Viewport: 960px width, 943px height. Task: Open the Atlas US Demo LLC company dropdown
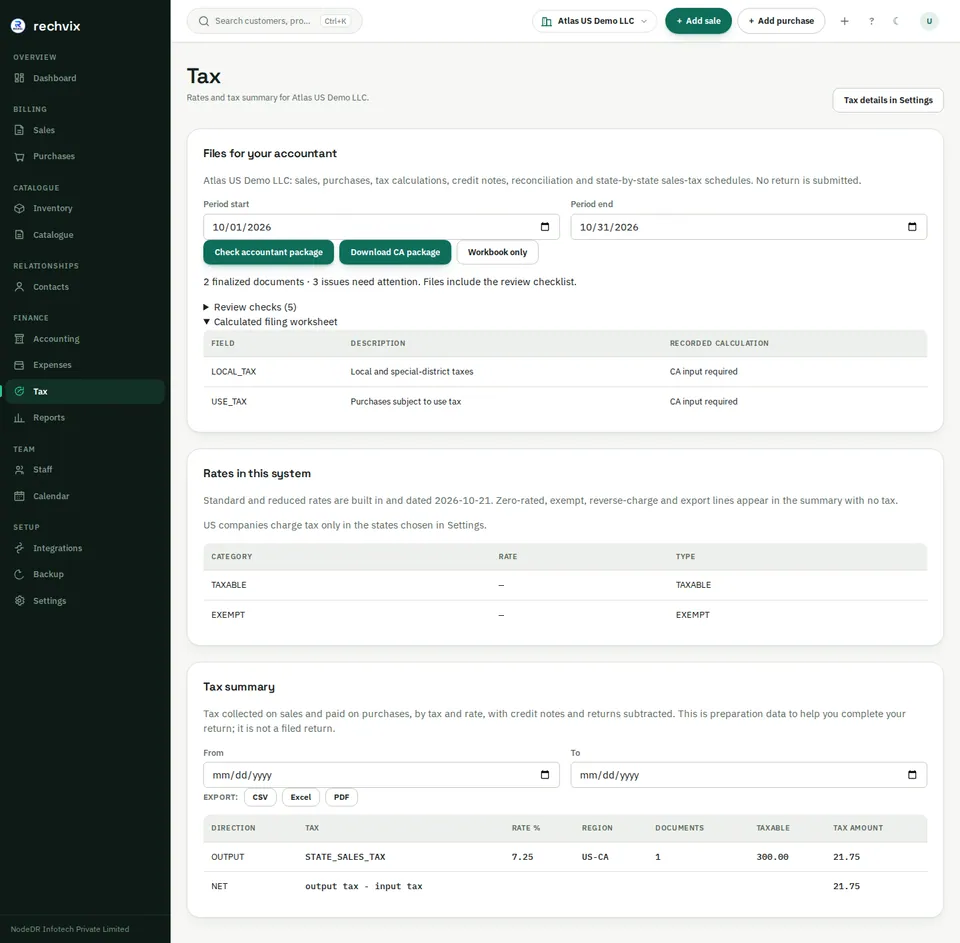coord(594,21)
